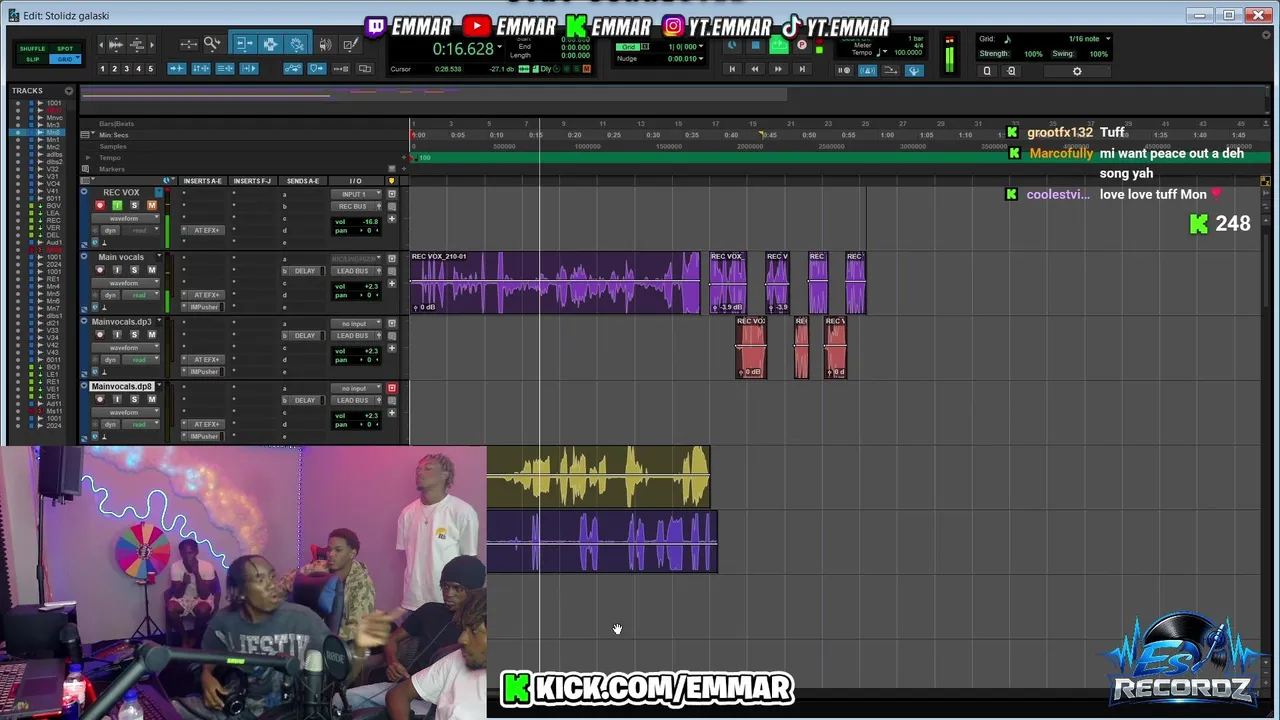
Task: Toggle Grid edit mode
Action: tap(65, 59)
